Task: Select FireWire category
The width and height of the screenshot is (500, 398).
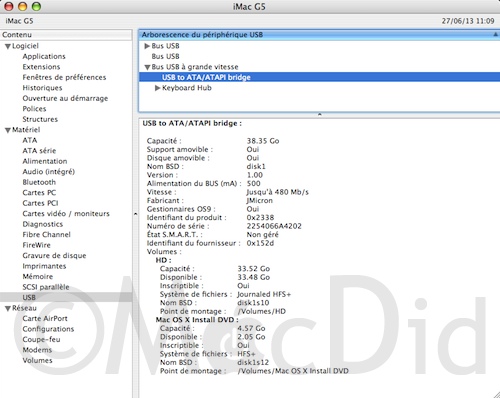Action: [37, 245]
